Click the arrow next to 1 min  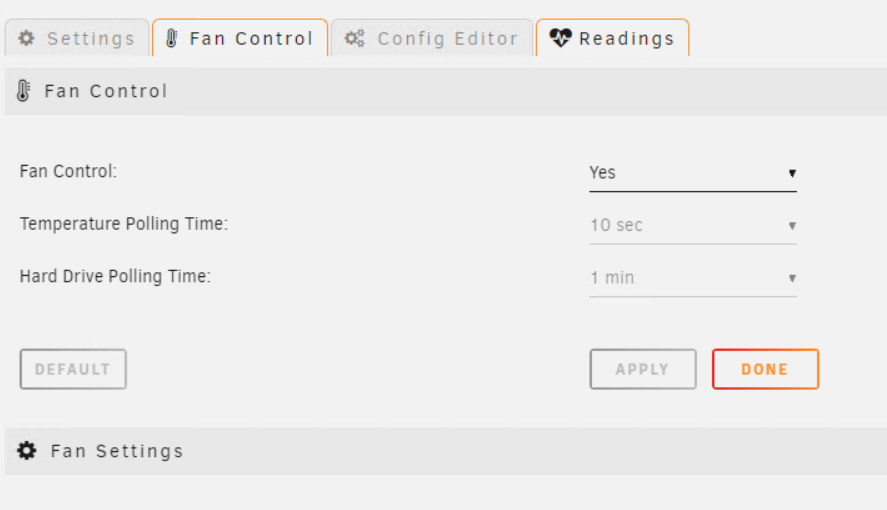[x=792, y=278]
